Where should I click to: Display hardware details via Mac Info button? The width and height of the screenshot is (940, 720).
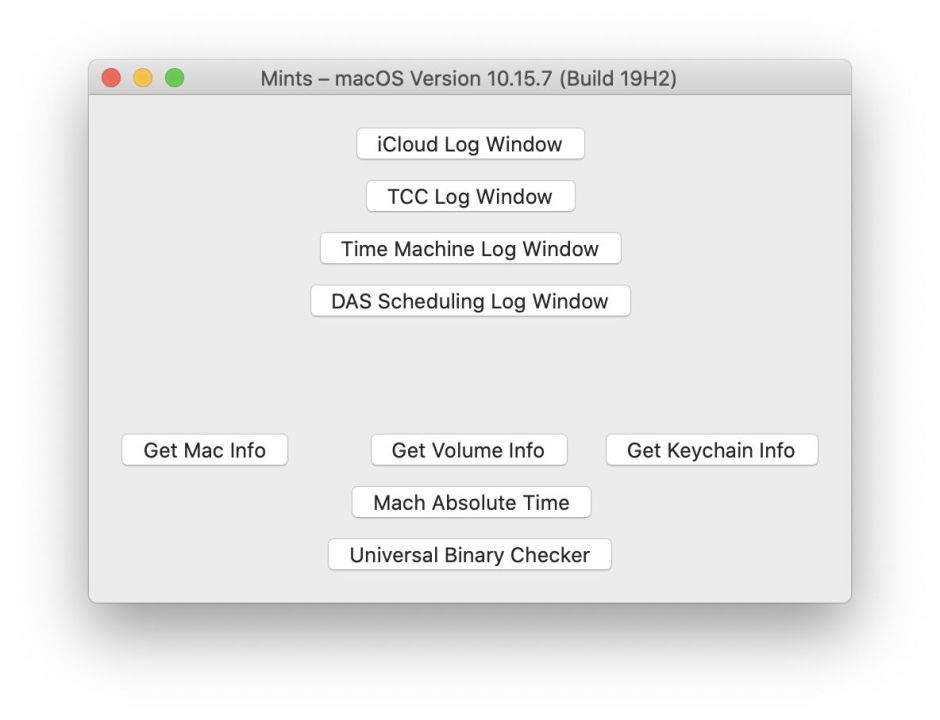tap(205, 450)
